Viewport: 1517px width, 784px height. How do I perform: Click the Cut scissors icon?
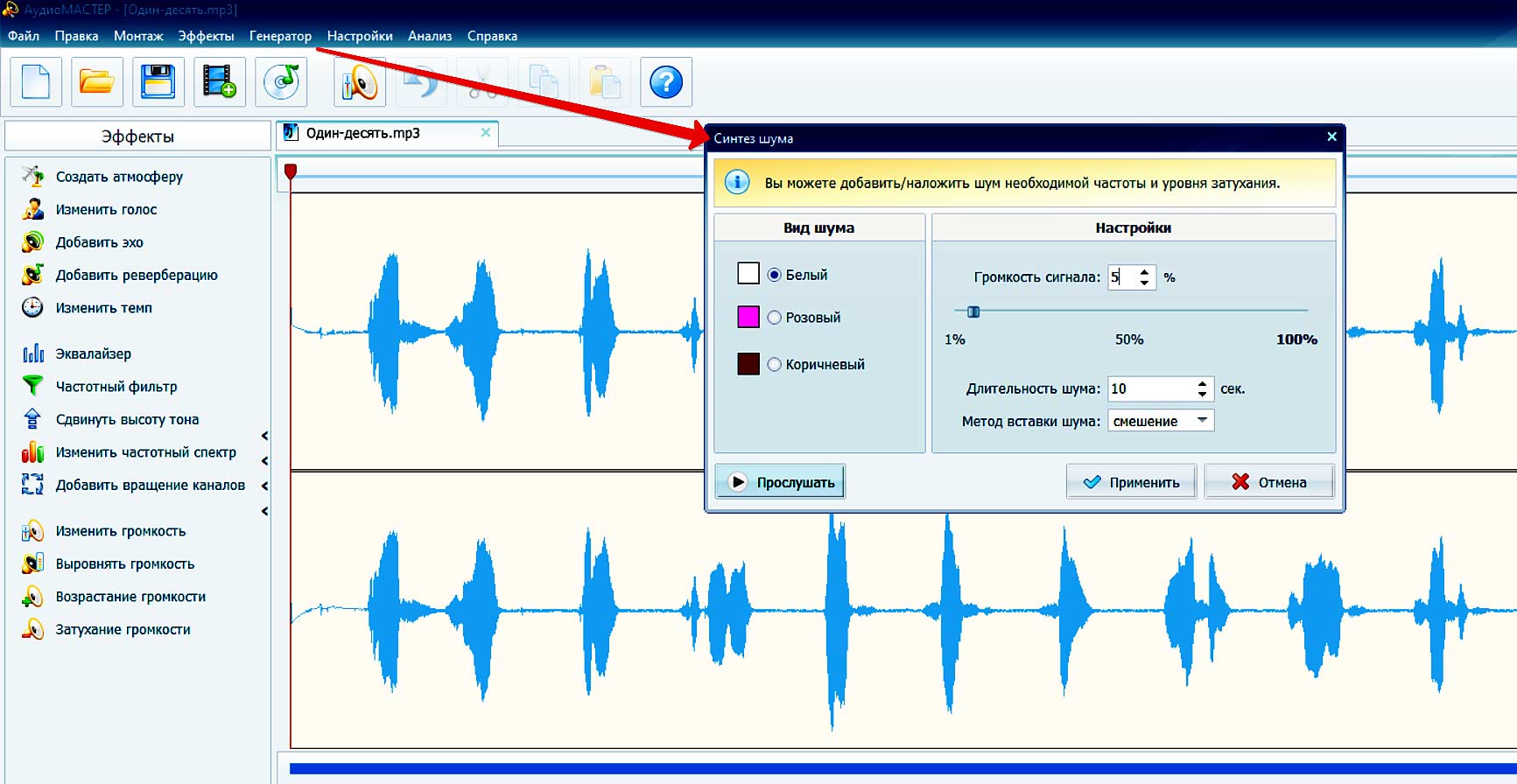[482, 82]
